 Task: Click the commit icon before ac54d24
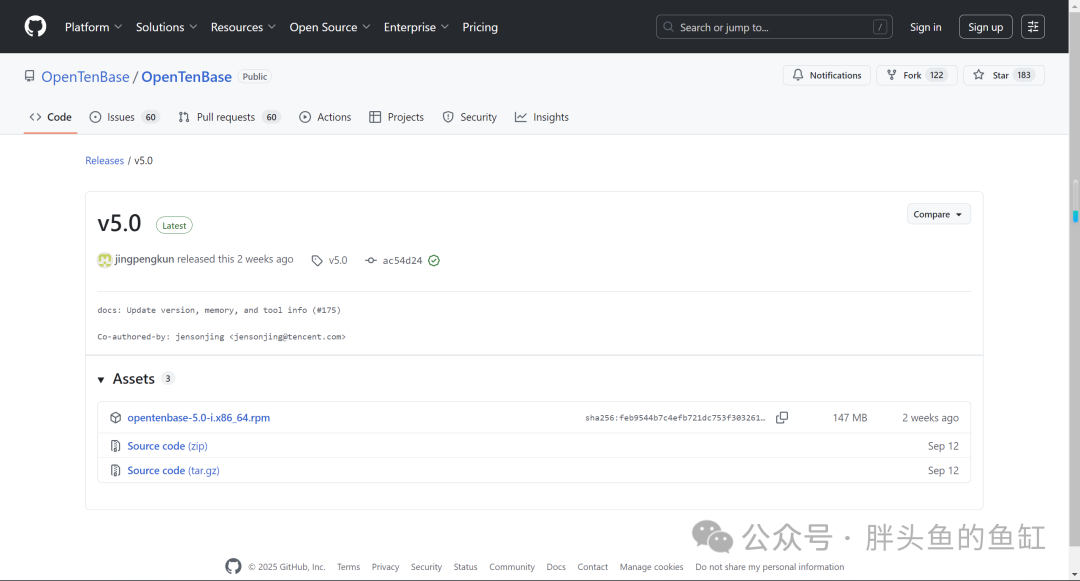pos(371,260)
